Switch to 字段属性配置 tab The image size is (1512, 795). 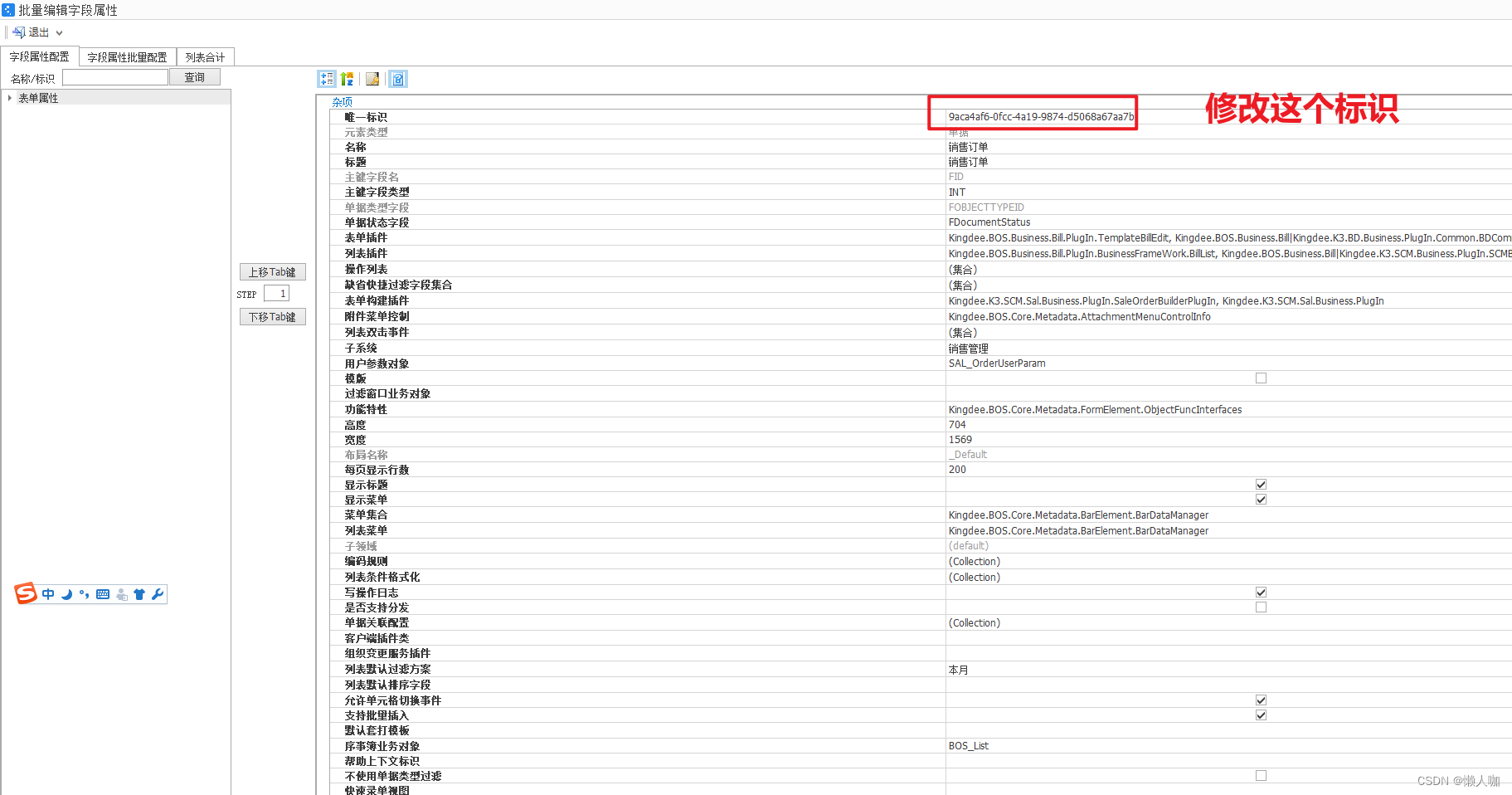tap(39, 56)
